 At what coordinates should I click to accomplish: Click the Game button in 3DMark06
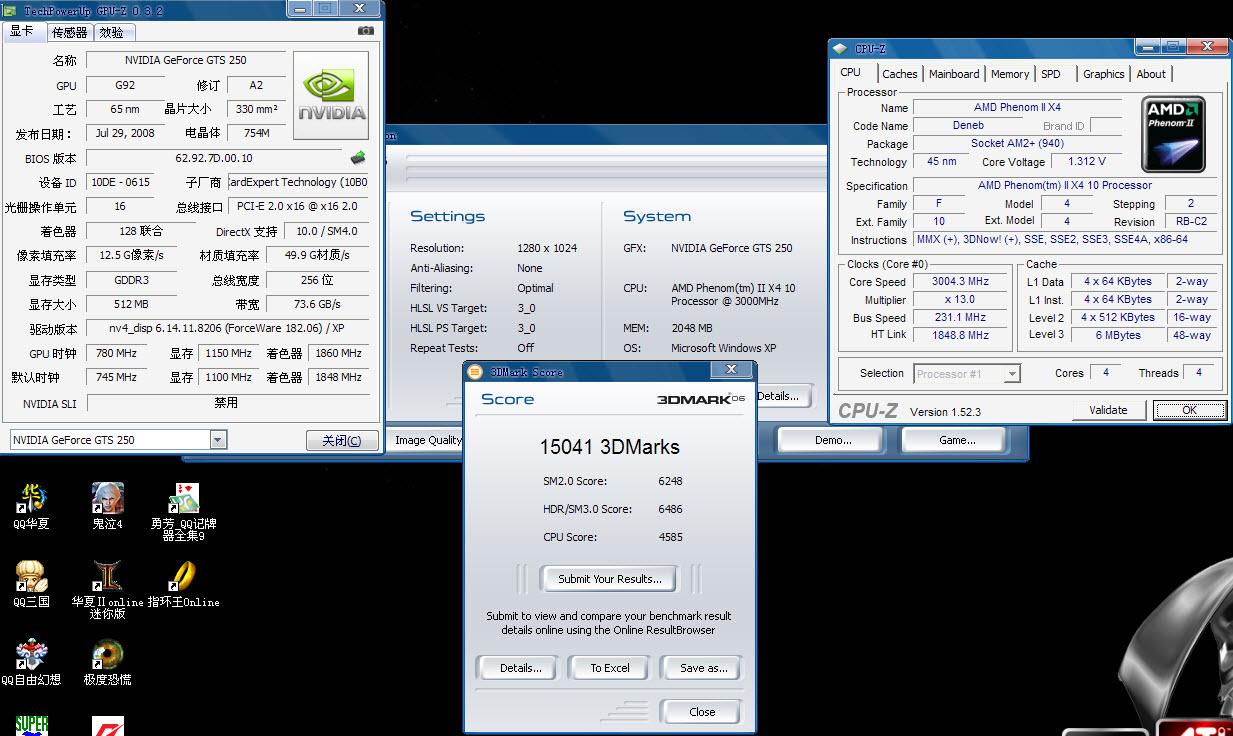pos(956,440)
